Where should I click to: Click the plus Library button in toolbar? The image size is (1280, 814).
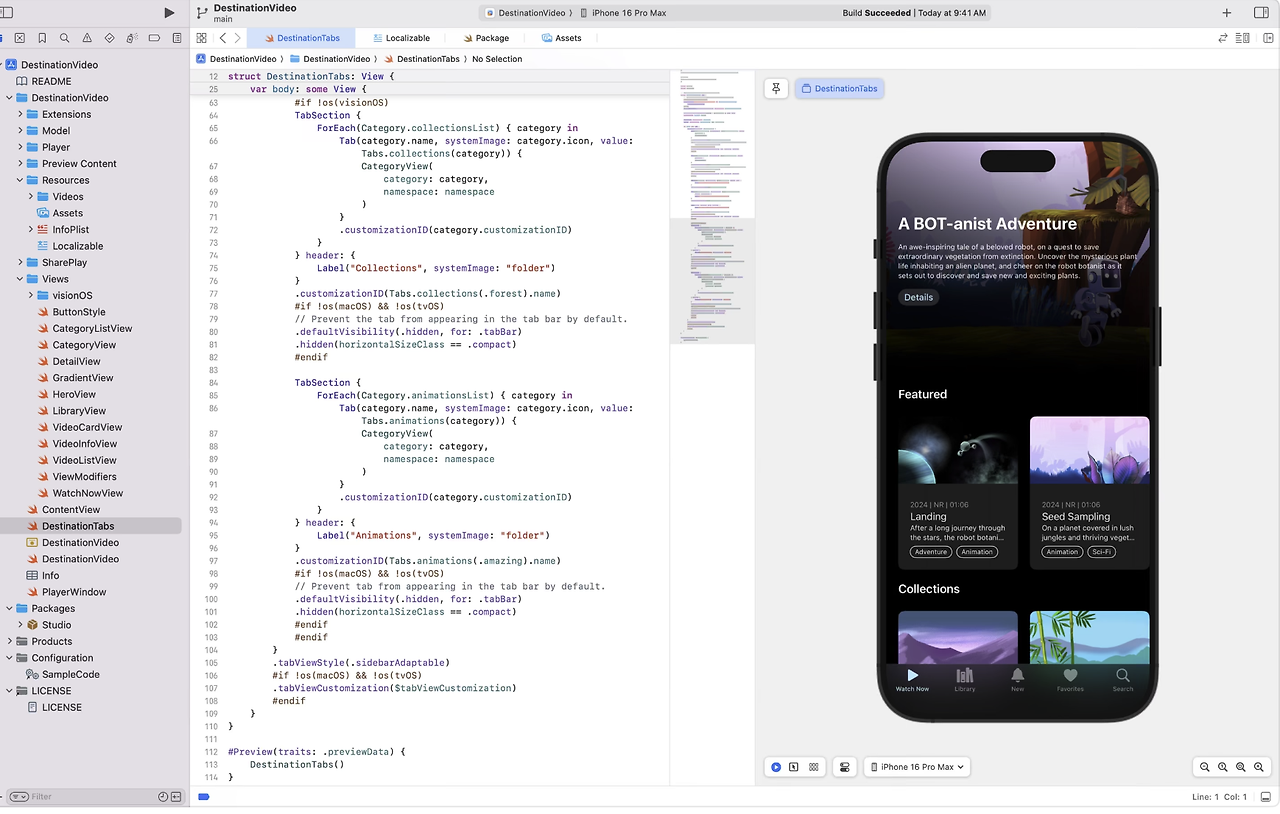coord(1227,13)
